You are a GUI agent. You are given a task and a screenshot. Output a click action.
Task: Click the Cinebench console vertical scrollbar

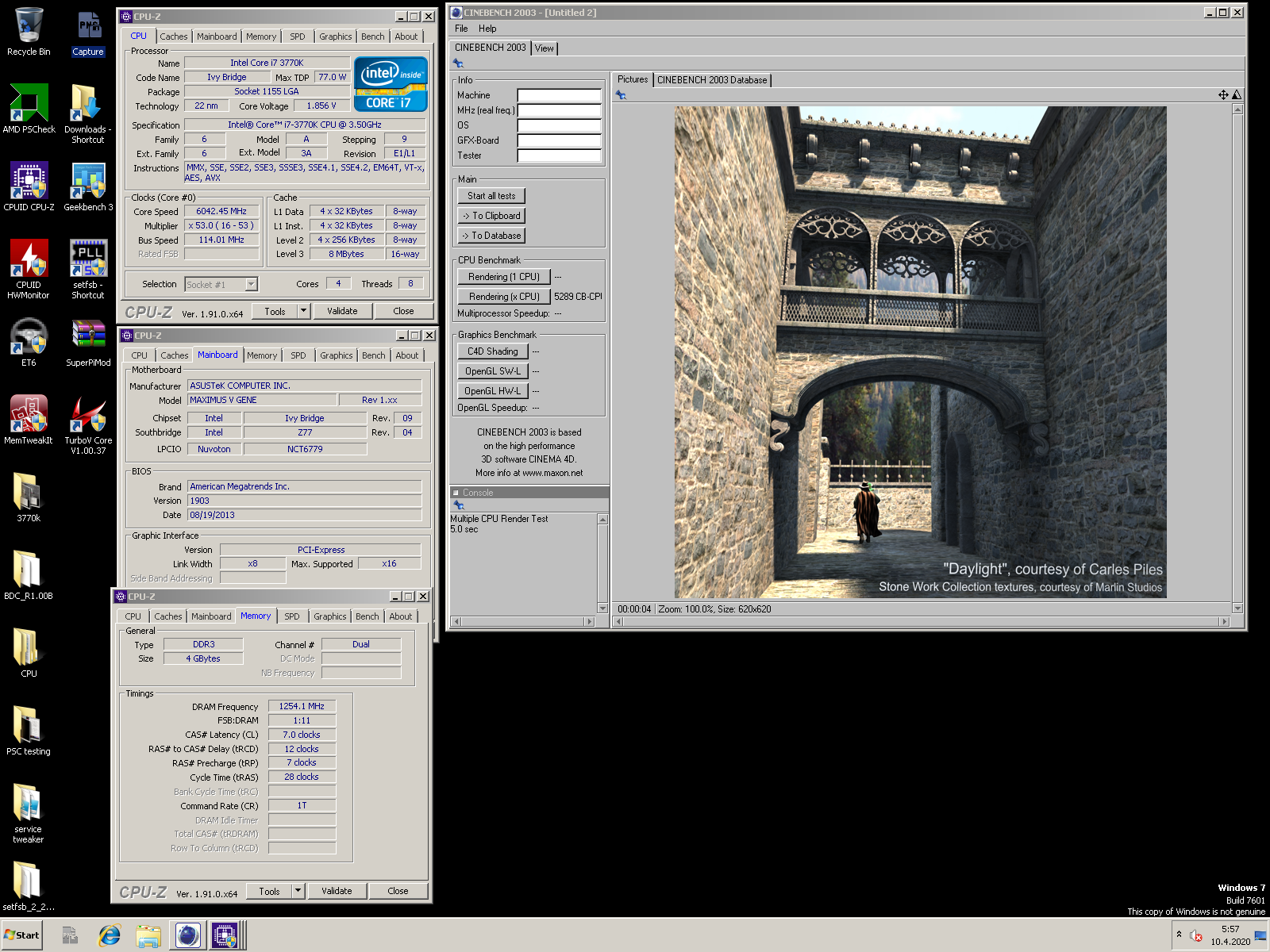(x=602, y=564)
